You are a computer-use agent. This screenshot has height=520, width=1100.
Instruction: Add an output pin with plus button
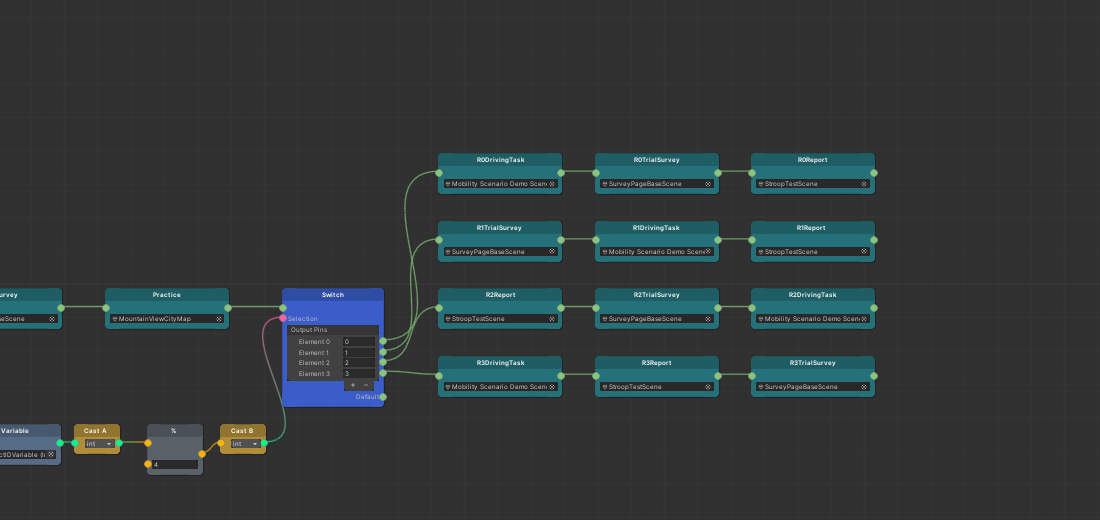[x=353, y=385]
